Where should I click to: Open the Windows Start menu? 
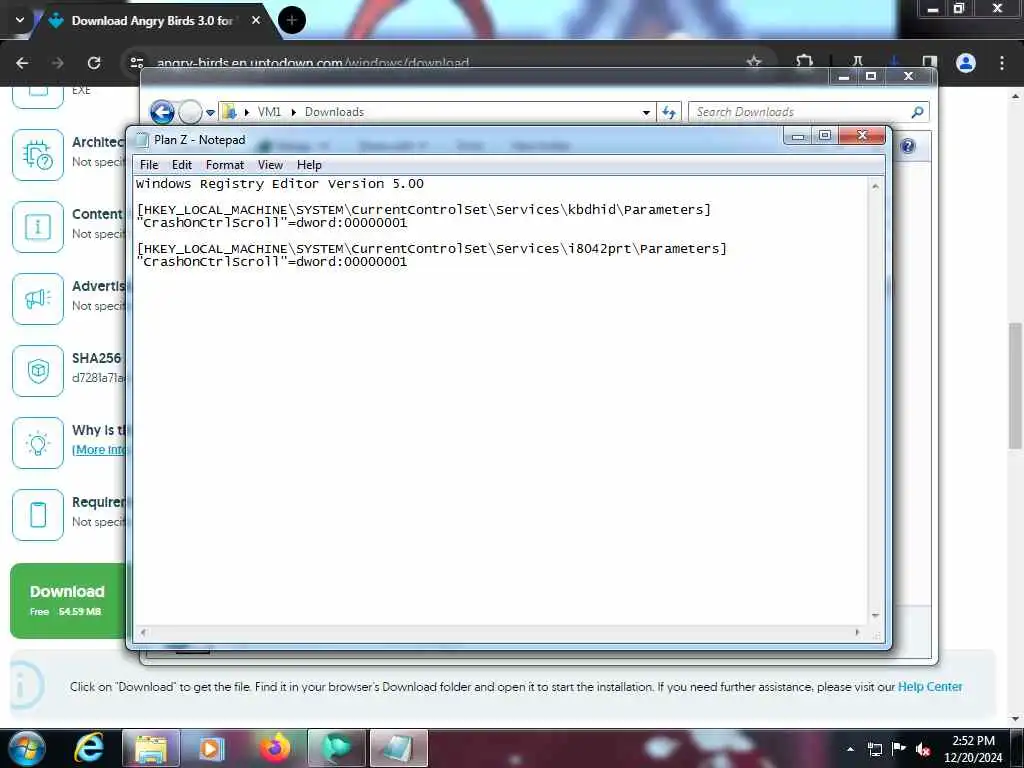point(26,748)
